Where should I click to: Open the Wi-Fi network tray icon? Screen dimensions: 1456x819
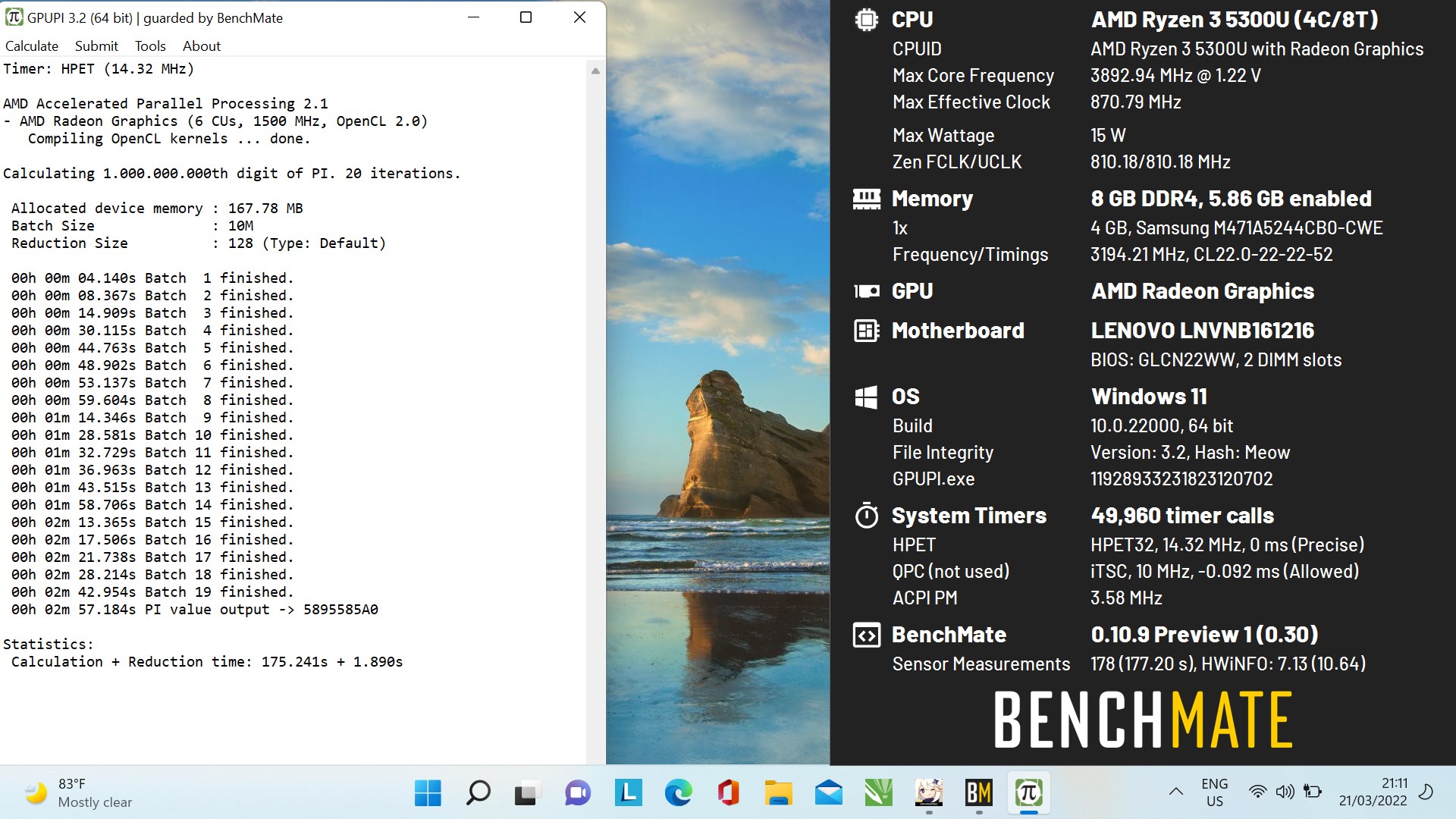(1257, 792)
